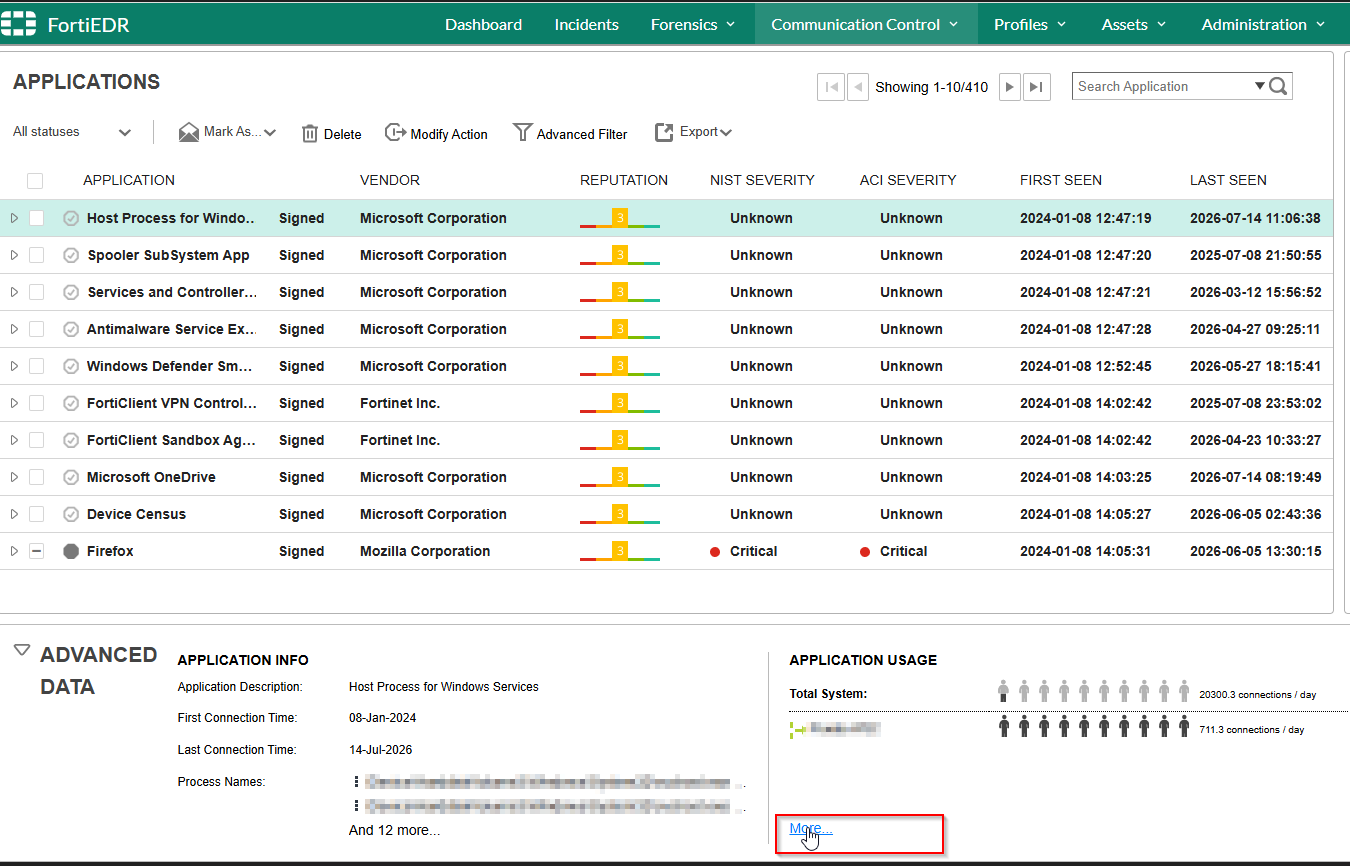Viewport: 1350px width, 866px height.
Task: Click the Export icon
Action: [664, 132]
